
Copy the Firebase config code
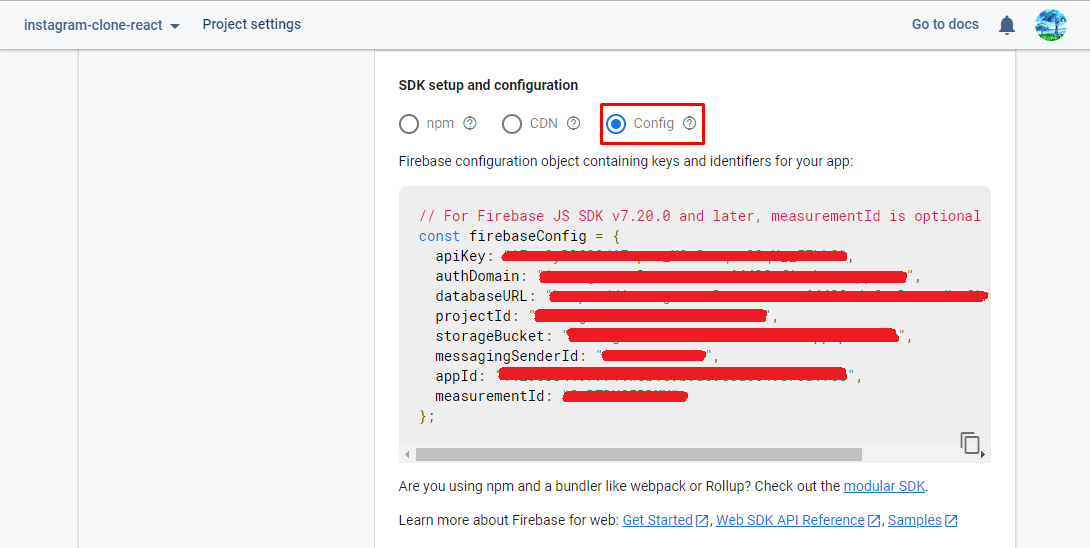click(970, 443)
